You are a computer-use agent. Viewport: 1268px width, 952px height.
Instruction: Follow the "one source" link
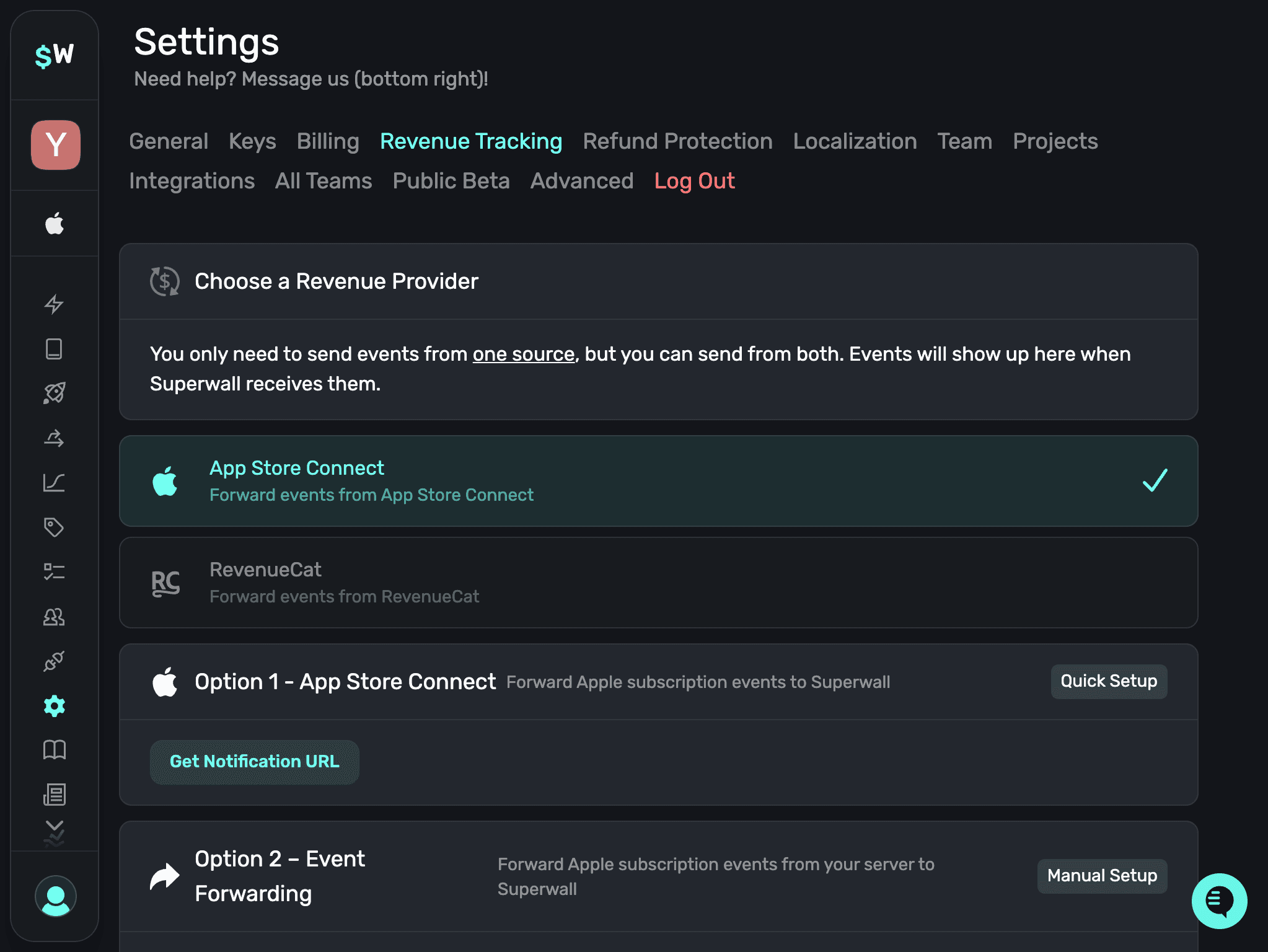(x=523, y=354)
